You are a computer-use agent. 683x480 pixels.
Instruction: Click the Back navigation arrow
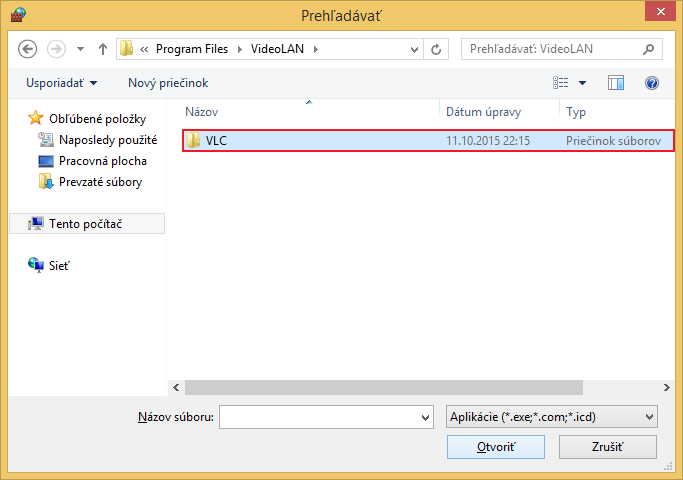[x=28, y=49]
